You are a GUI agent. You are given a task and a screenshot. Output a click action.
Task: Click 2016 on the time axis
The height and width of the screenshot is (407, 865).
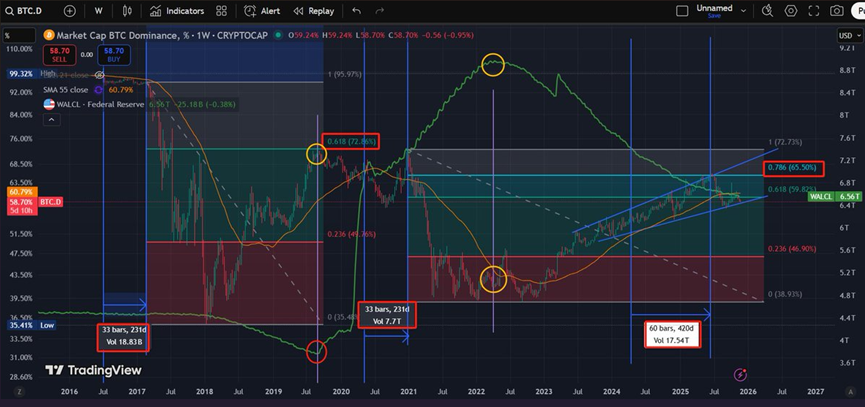pyautogui.click(x=69, y=392)
